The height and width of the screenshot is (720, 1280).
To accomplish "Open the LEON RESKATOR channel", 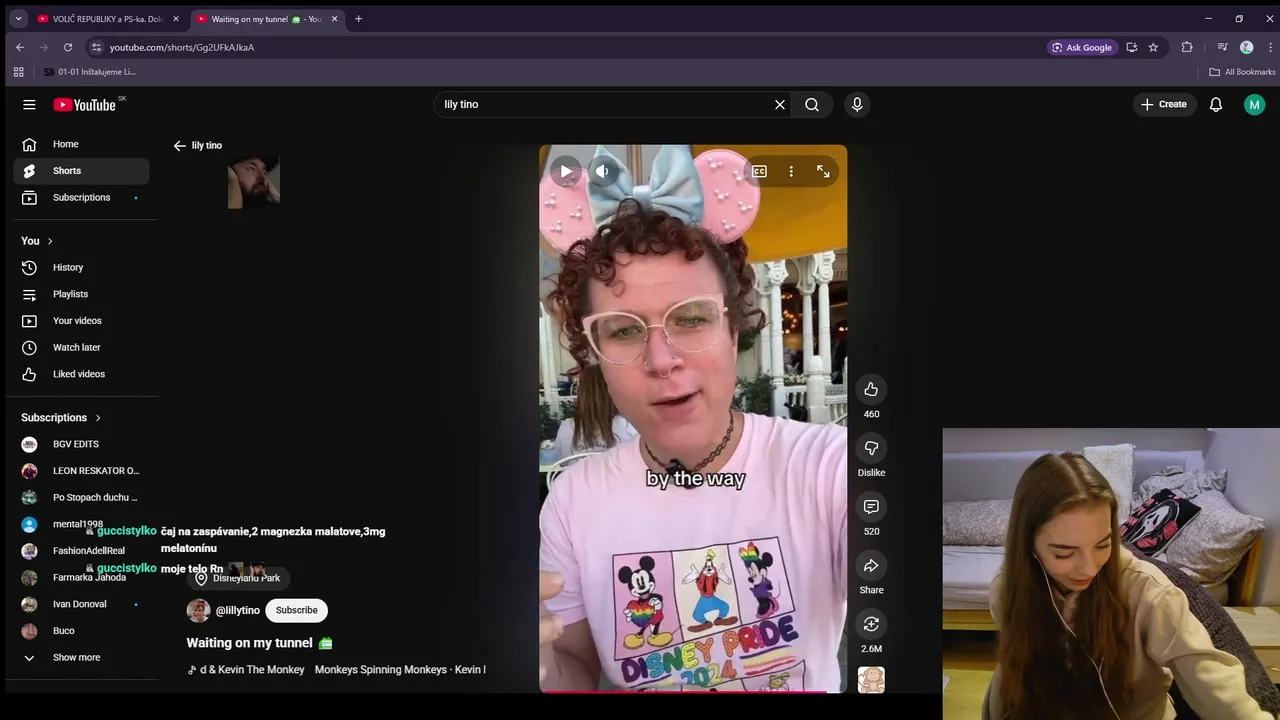I will coord(81,471).
